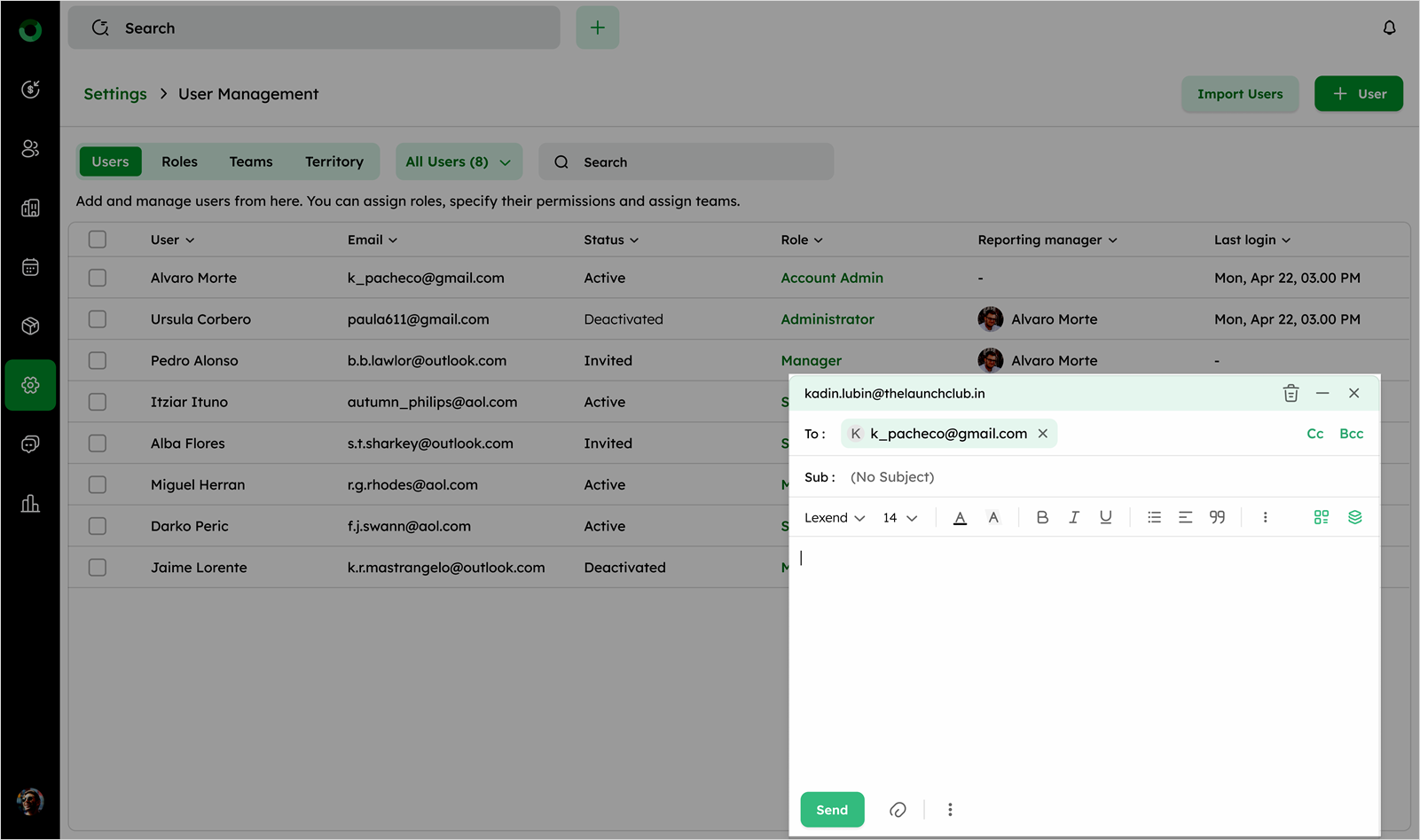The width and height of the screenshot is (1420, 840).
Task: Open the font size 14 dropdown
Action: [x=899, y=518]
